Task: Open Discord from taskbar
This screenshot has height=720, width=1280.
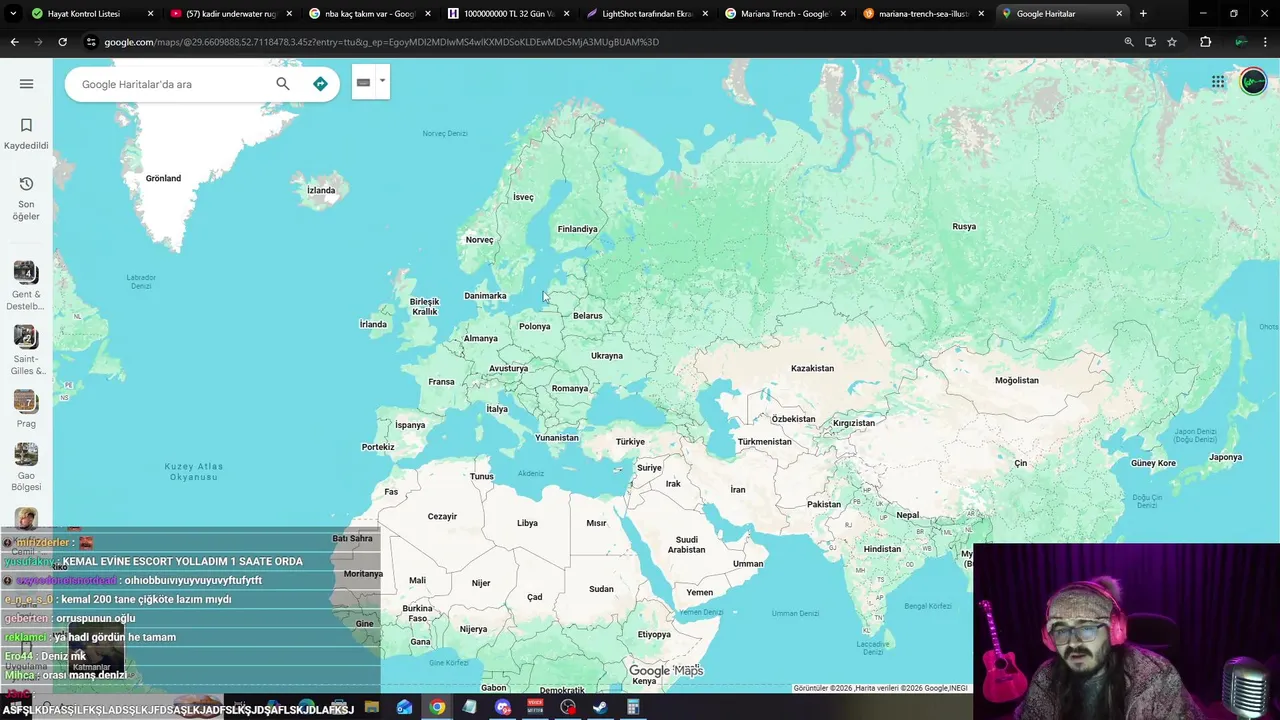Action: [502, 707]
